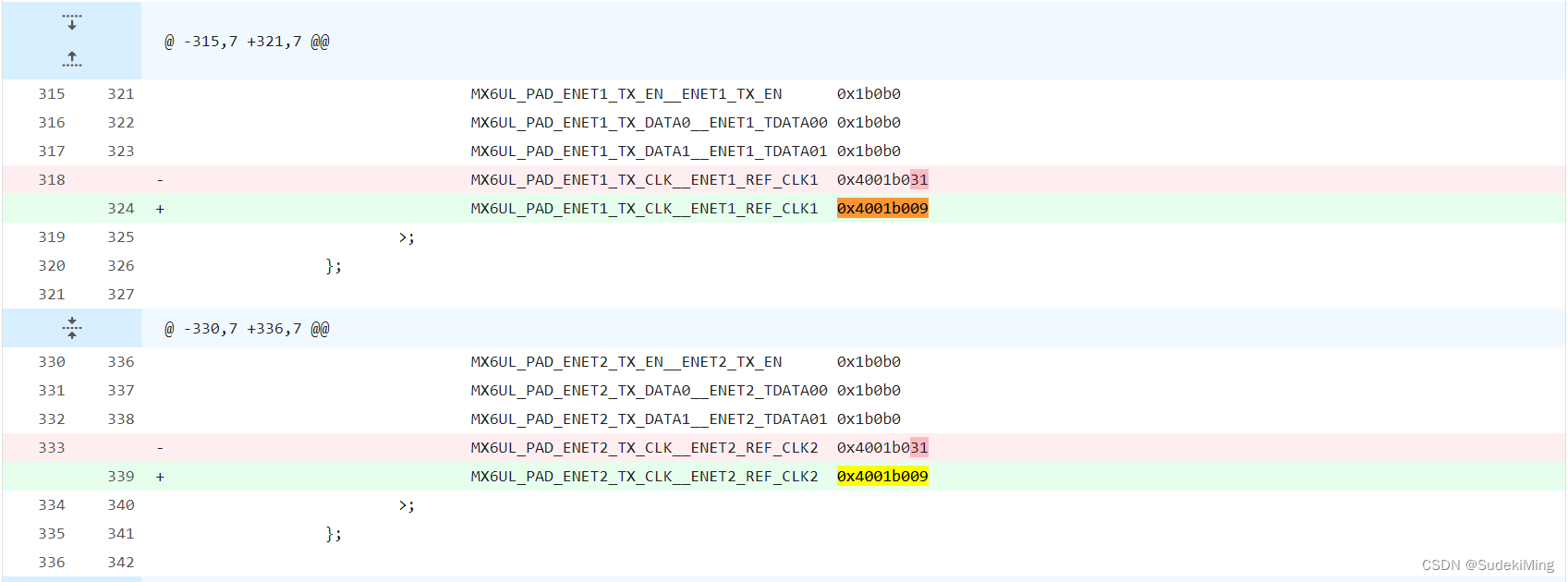
Task: Click added ENET1_REF_CLK1 pad name on line 324
Action: click(x=644, y=209)
